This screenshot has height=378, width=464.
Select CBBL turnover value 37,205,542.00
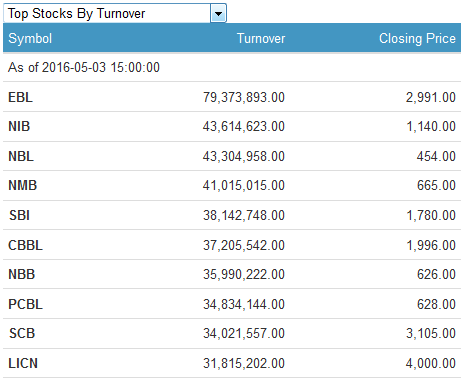244,245
